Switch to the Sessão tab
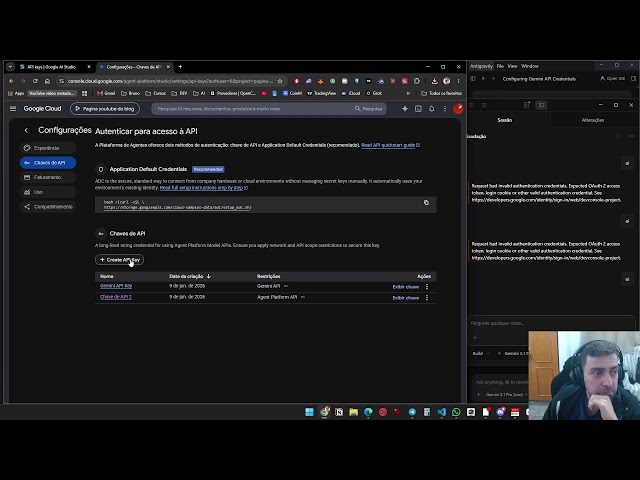This screenshot has height=480, width=640. click(504, 120)
